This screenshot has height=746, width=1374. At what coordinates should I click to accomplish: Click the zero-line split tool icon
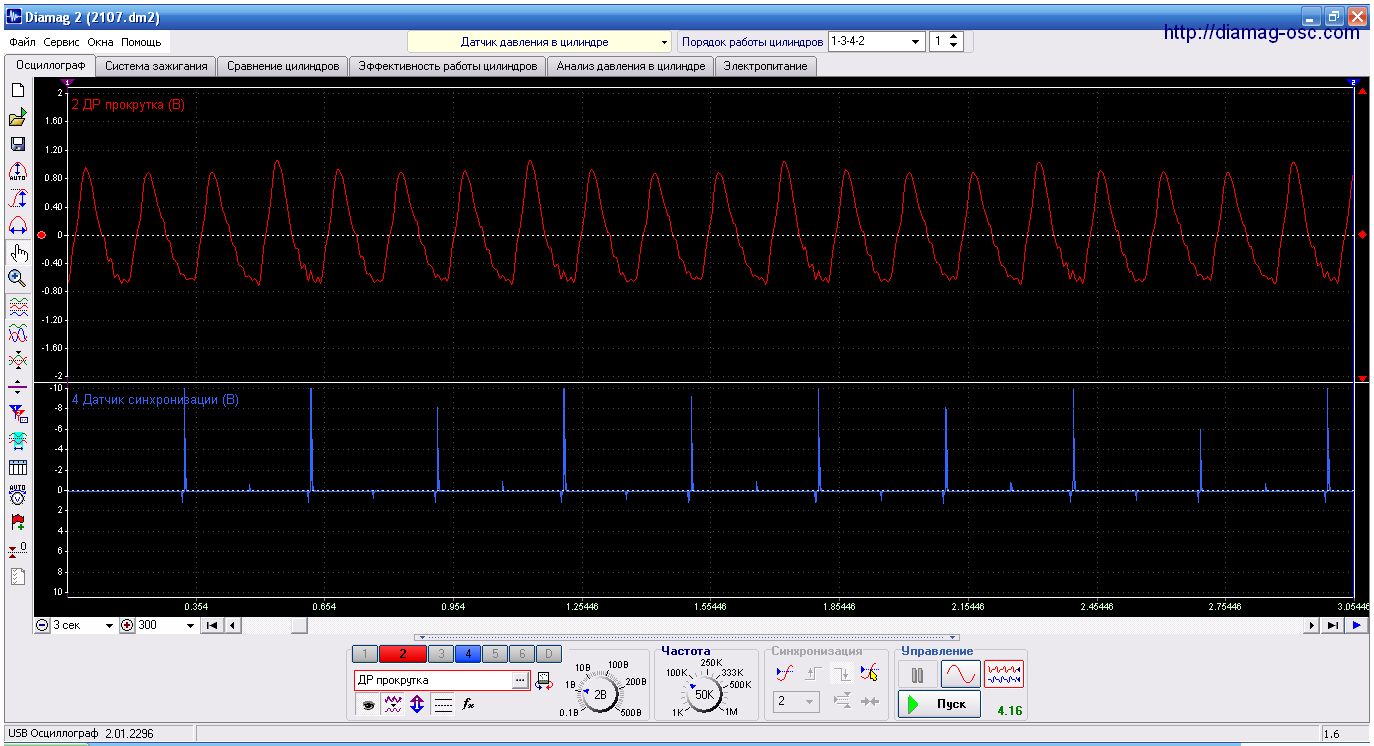(17, 387)
